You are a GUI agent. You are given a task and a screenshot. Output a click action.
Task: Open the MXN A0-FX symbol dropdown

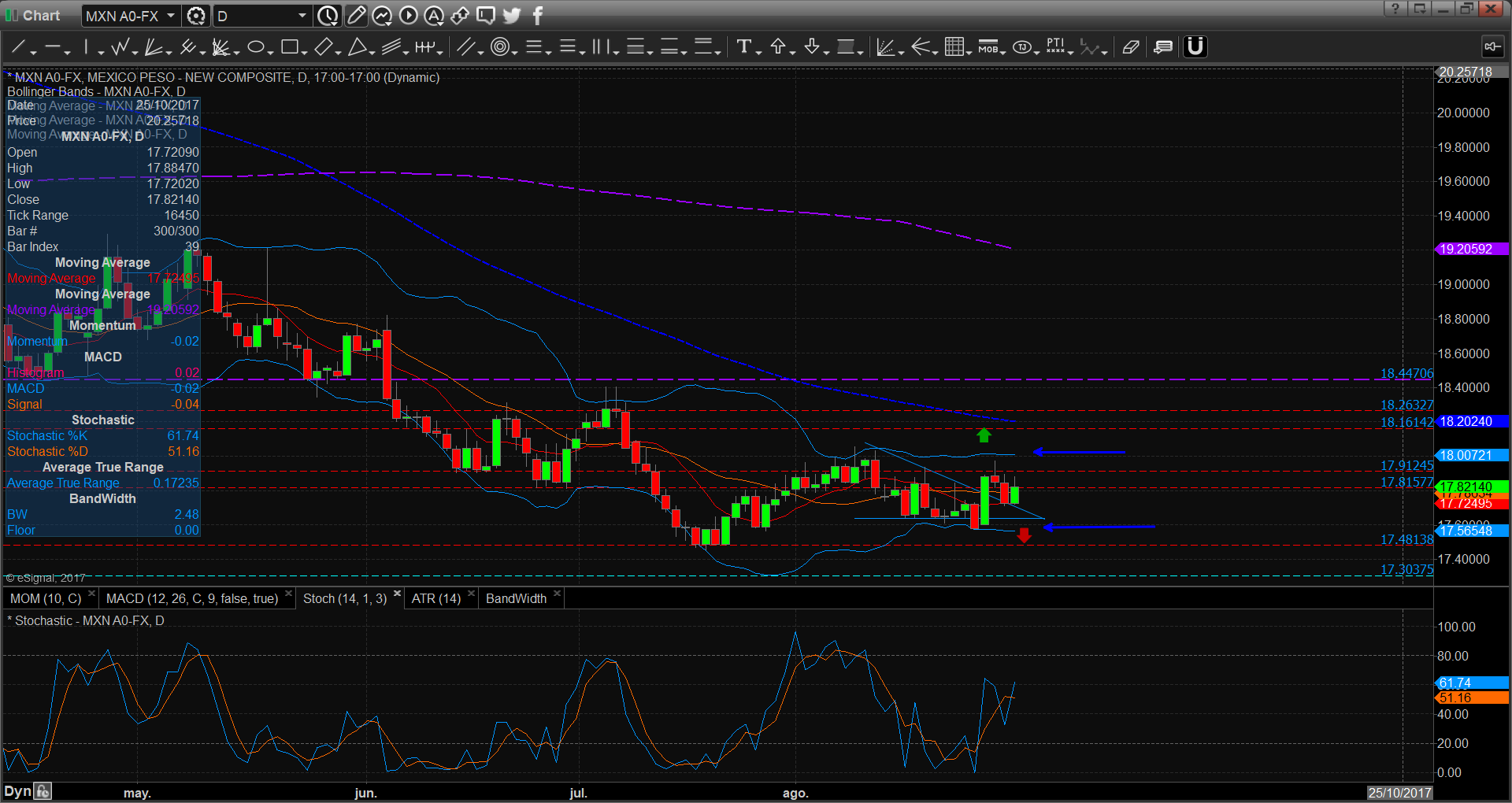[171, 16]
